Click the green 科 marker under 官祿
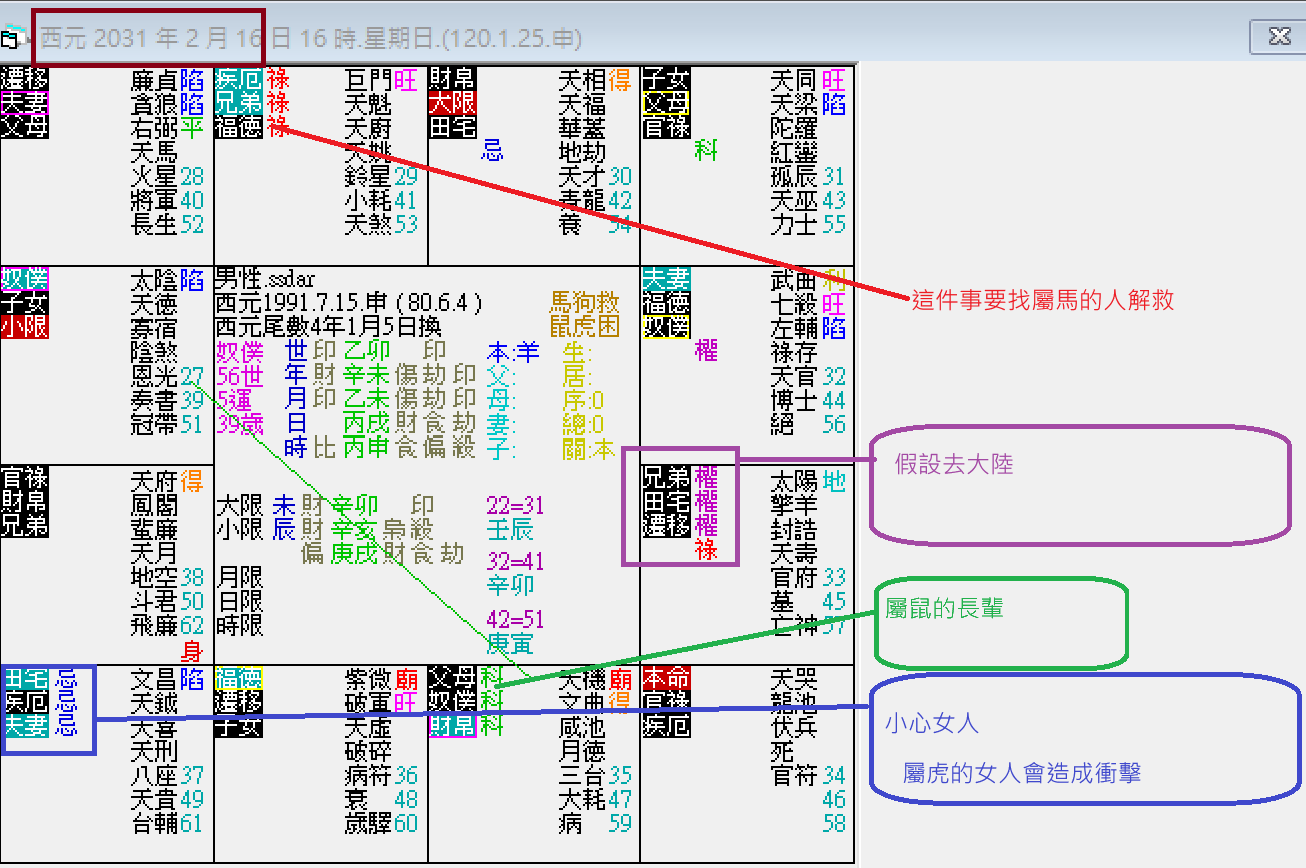The image size is (1306, 868). point(706,152)
